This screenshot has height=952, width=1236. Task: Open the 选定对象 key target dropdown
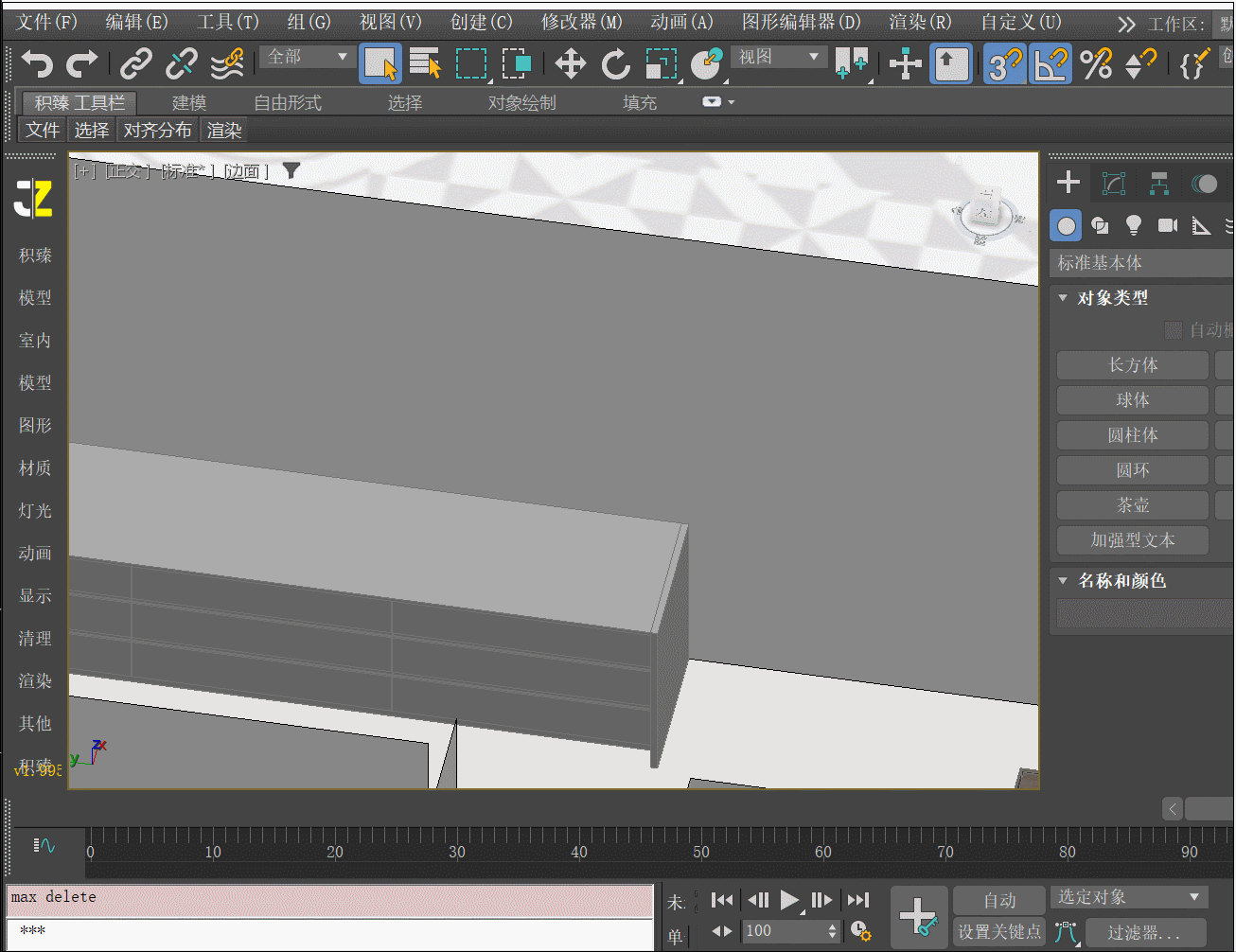click(x=1128, y=896)
